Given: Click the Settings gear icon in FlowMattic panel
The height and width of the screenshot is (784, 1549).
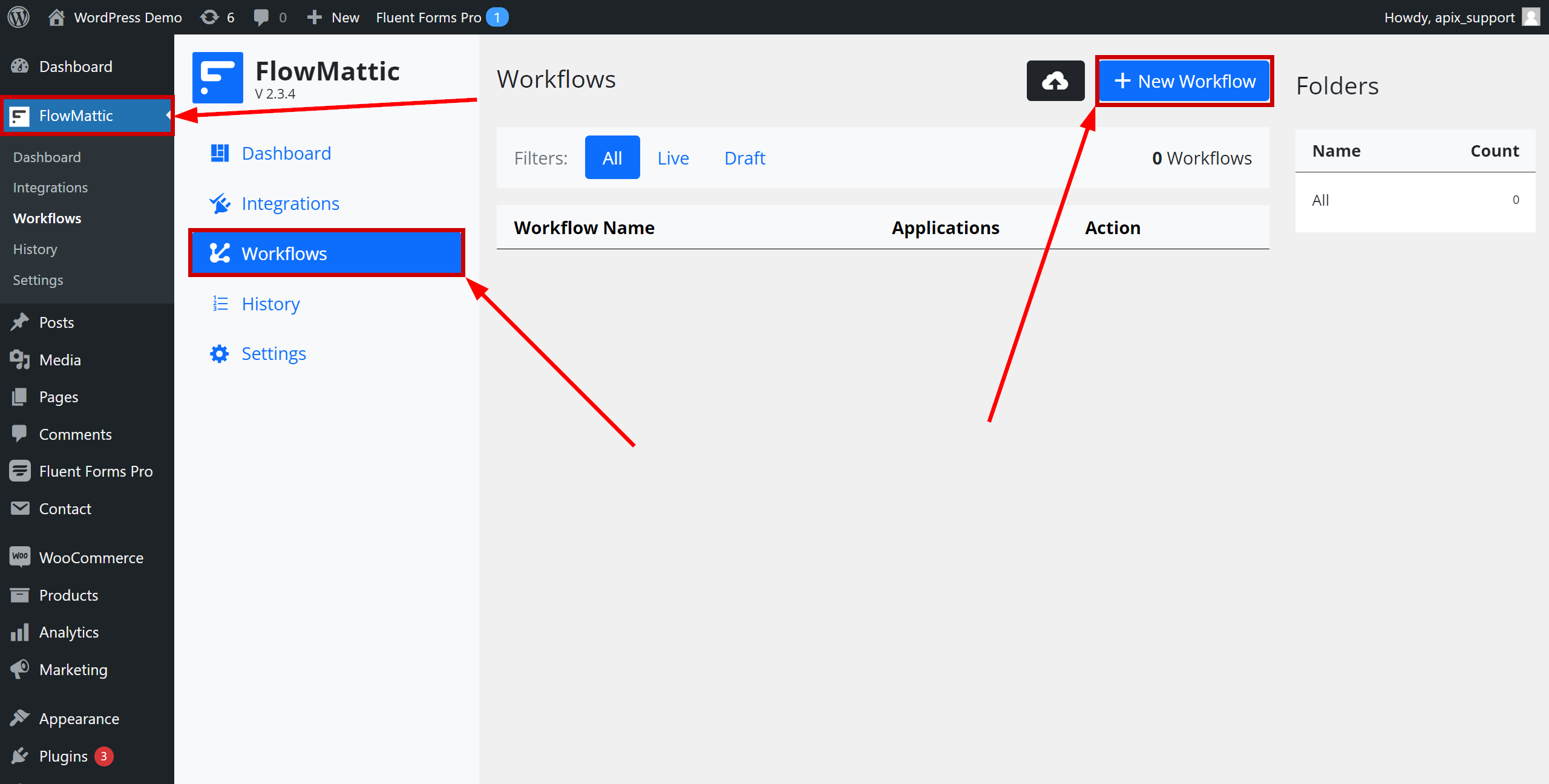Looking at the screenshot, I should pyautogui.click(x=220, y=353).
